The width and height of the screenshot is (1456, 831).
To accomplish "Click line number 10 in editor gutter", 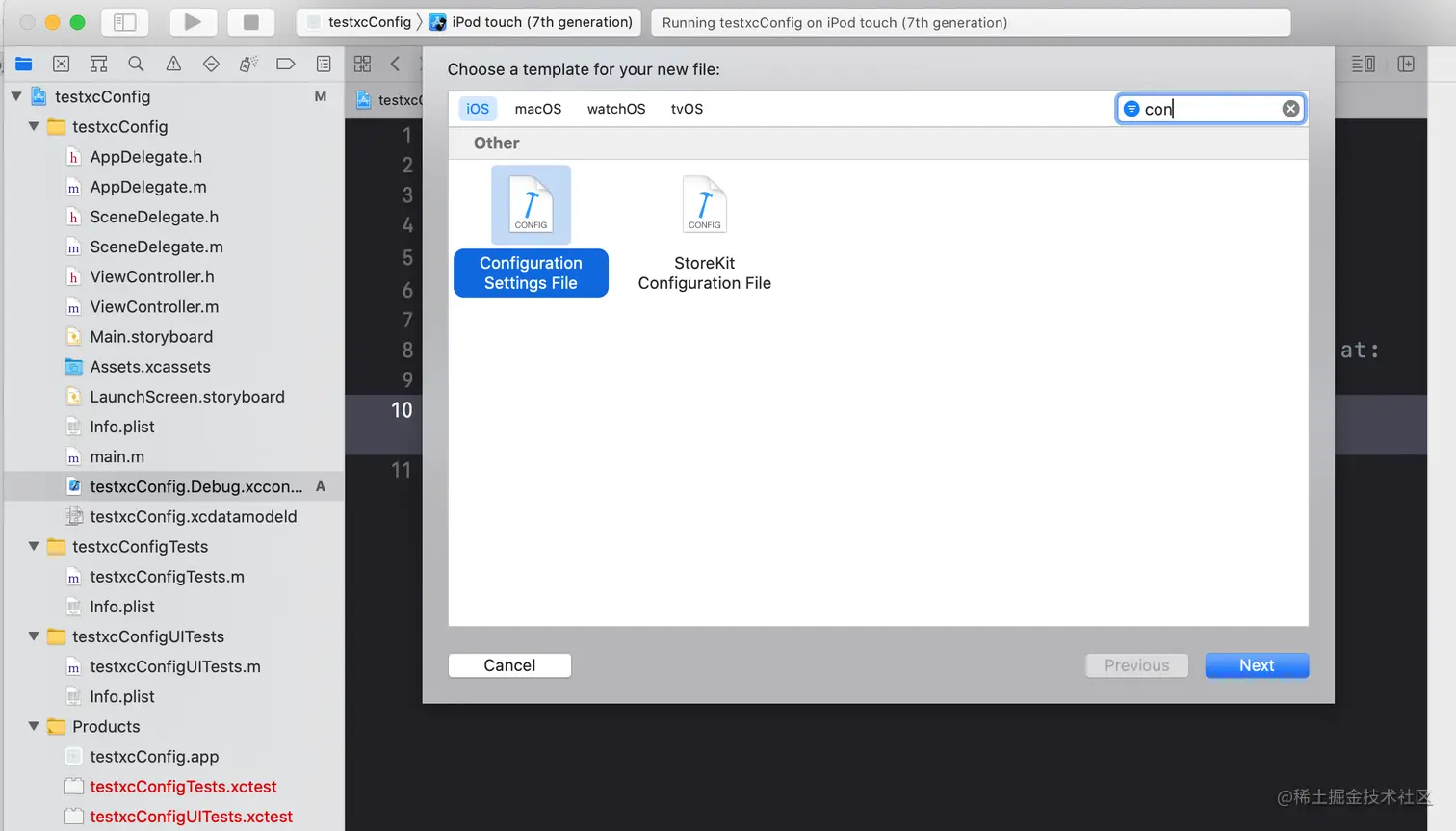I will (x=402, y=410).
